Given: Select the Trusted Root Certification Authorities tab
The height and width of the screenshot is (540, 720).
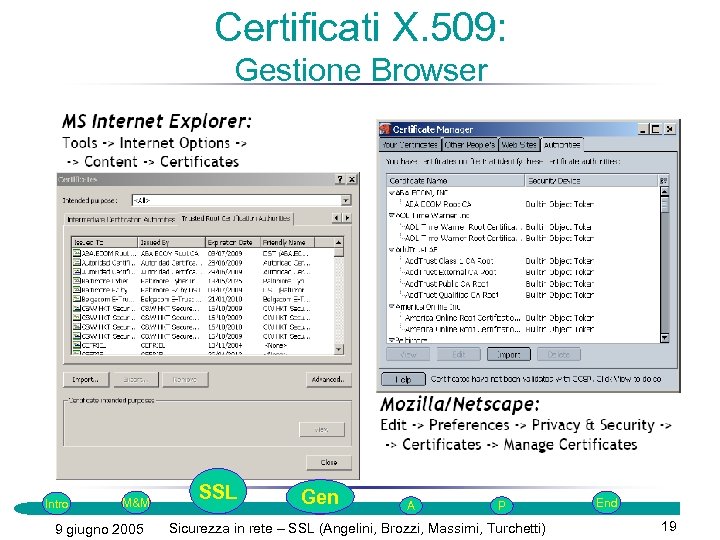Looking at the screenshot, I should (236, 219).
